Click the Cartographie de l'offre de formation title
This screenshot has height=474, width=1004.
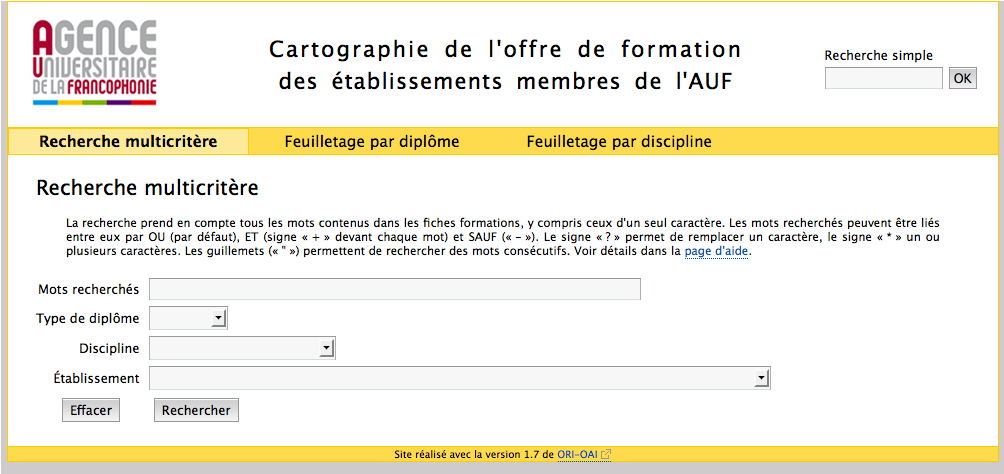tap(505, 65)
